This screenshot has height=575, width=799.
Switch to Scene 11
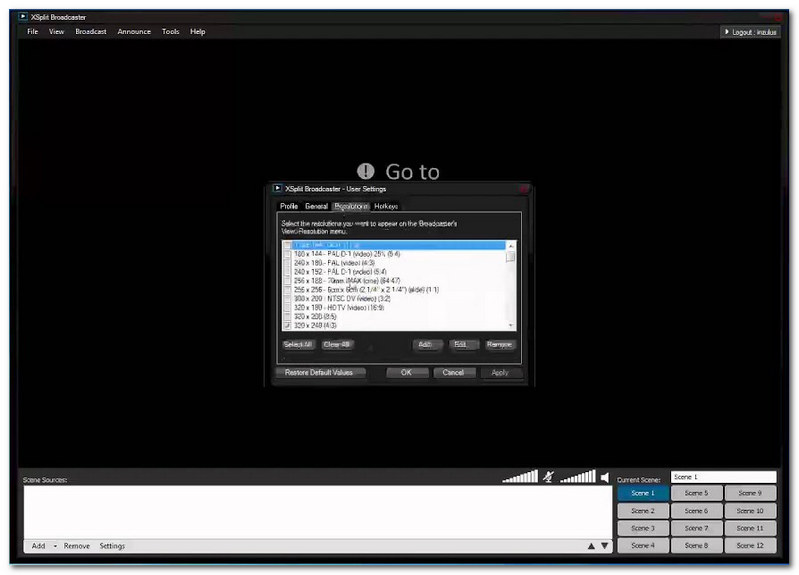(x=751, y=528)
